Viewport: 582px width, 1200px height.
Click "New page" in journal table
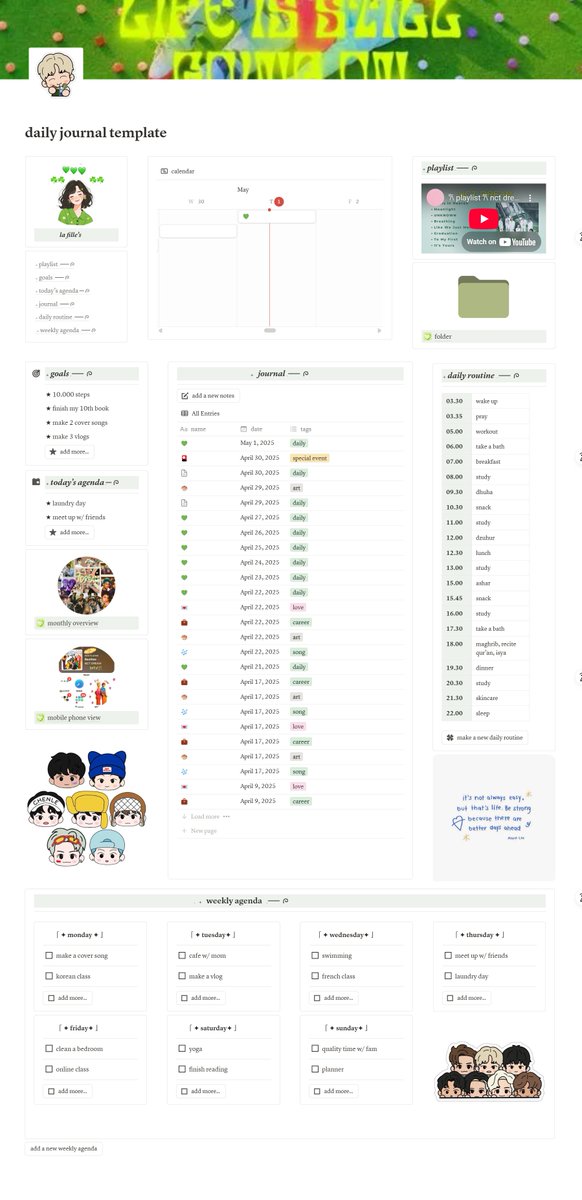click(203, 830)
